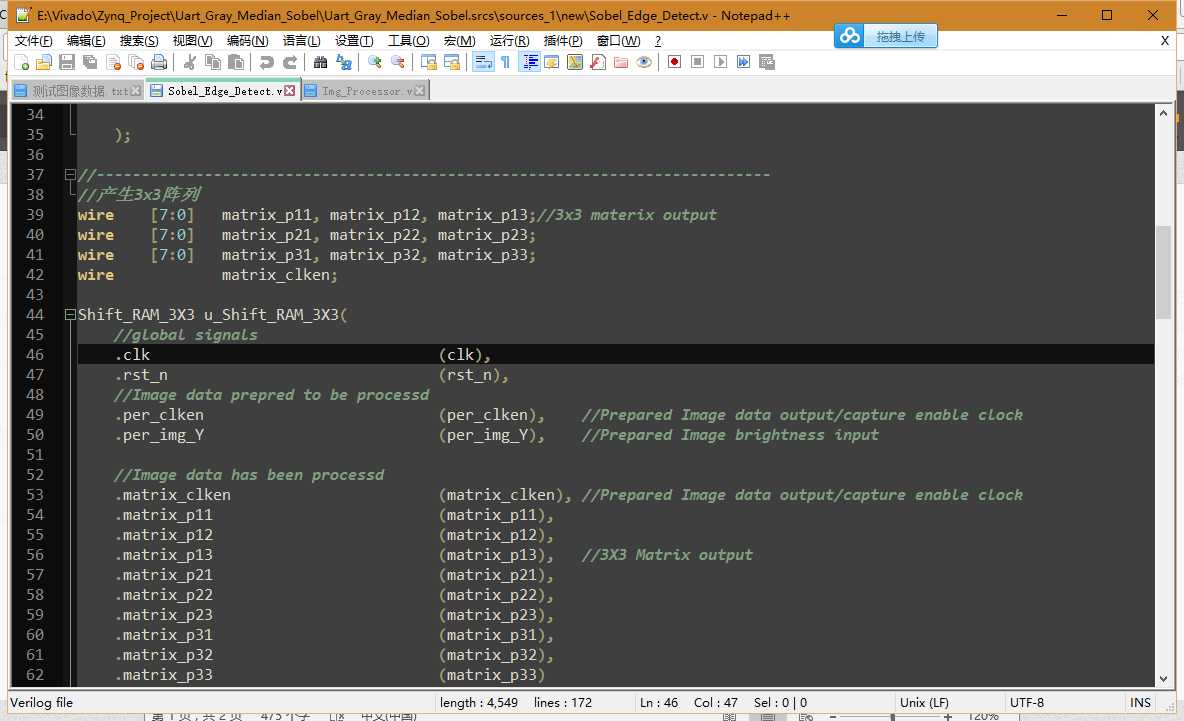The height and width of the screenshot is (721, 1184).
Task: Open the 语言(L) menu
Action: [x=301, y=41]
